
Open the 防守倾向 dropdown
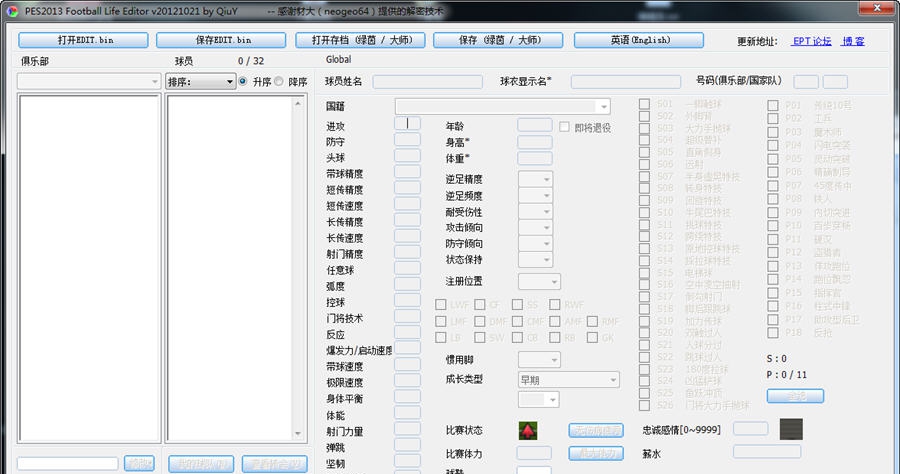[535, 244]
